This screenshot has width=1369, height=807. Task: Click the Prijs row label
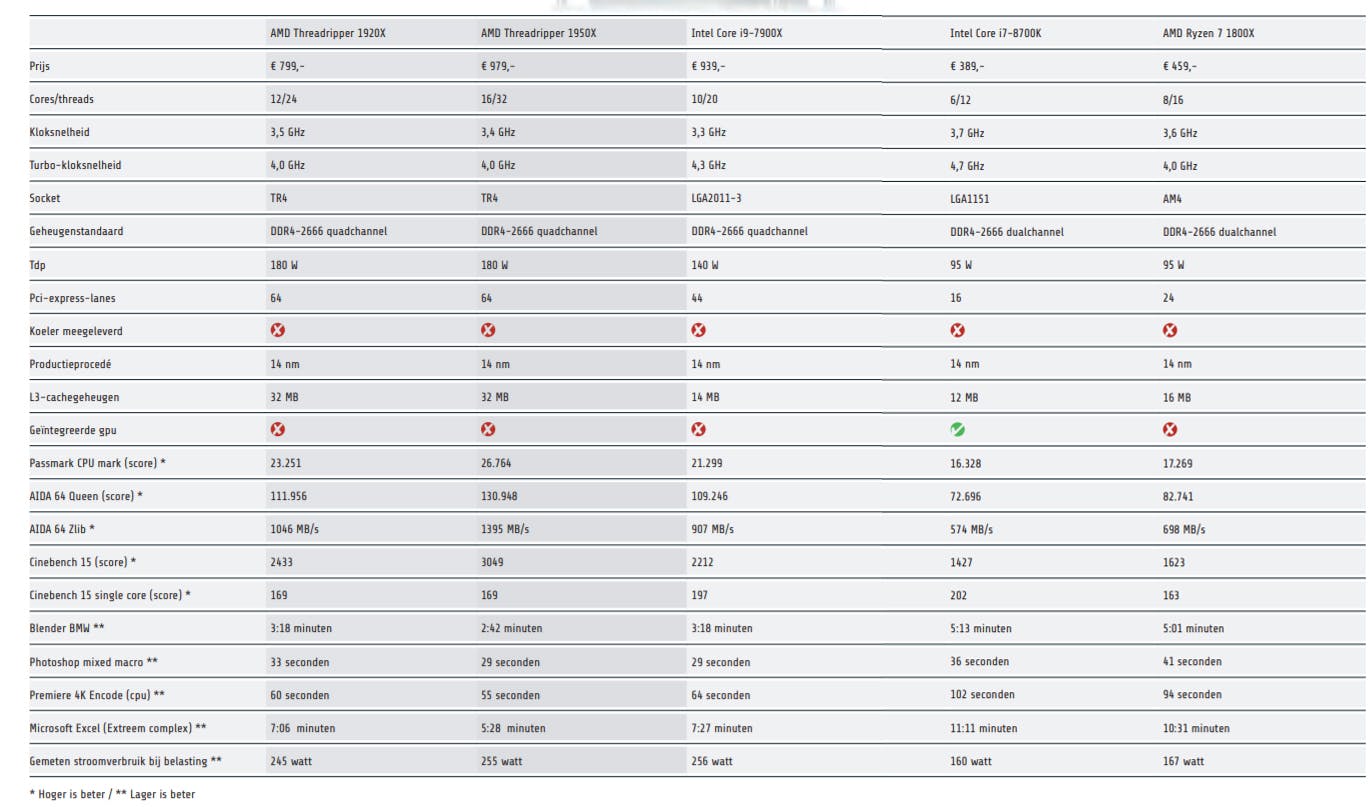(x=39, y=66)
